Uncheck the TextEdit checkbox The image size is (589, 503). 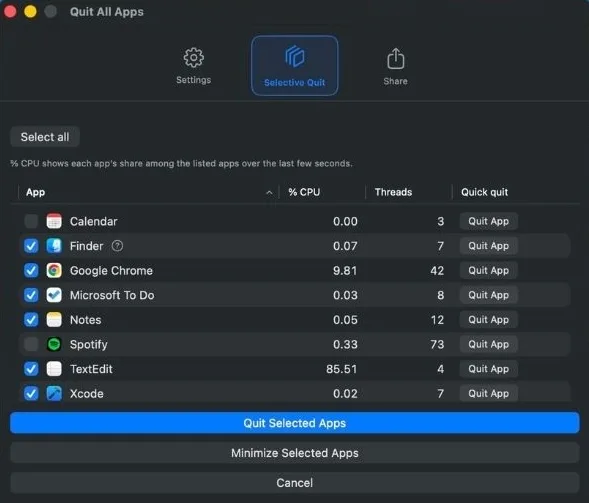point(31,369)
